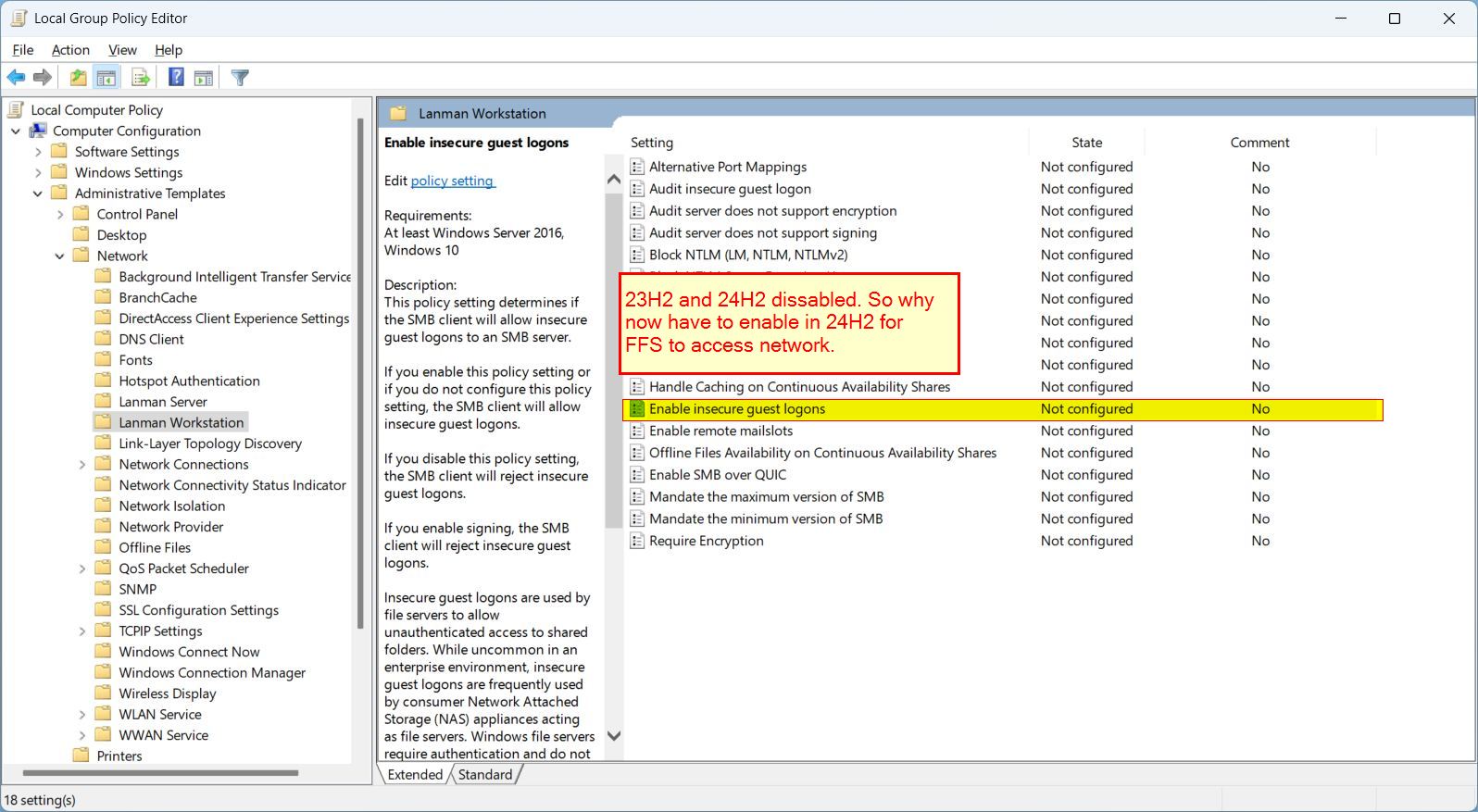
Task: Expand the Network Connections node
Action: (x=82, y=464)
